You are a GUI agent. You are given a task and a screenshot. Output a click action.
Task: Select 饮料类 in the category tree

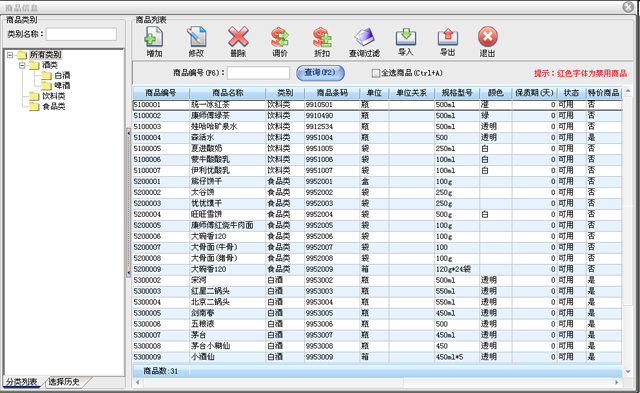coord(53,96)
